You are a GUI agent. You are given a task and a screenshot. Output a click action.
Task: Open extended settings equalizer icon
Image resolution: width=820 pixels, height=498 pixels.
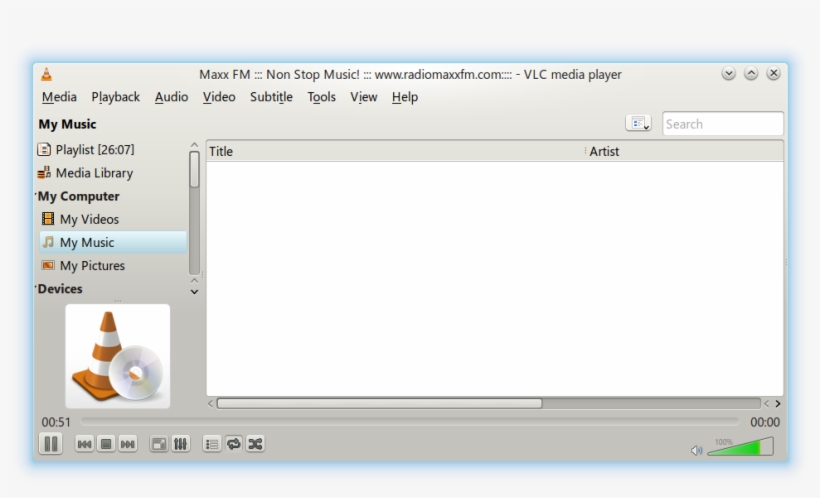(180, 444)
